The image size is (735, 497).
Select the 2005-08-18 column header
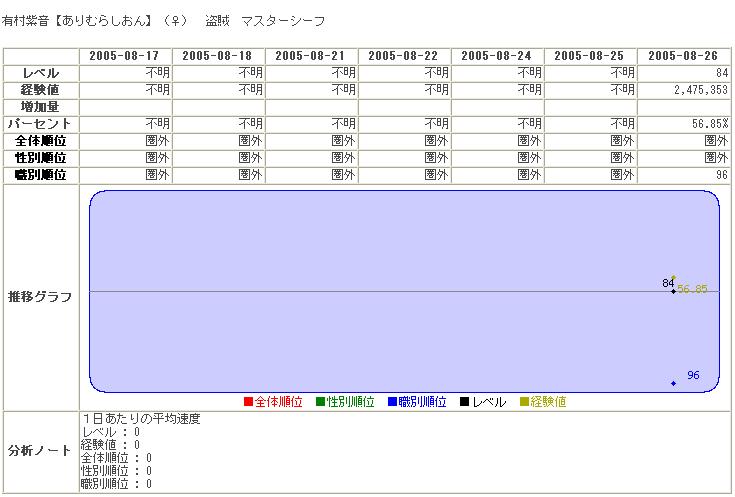tap(218, 56)
